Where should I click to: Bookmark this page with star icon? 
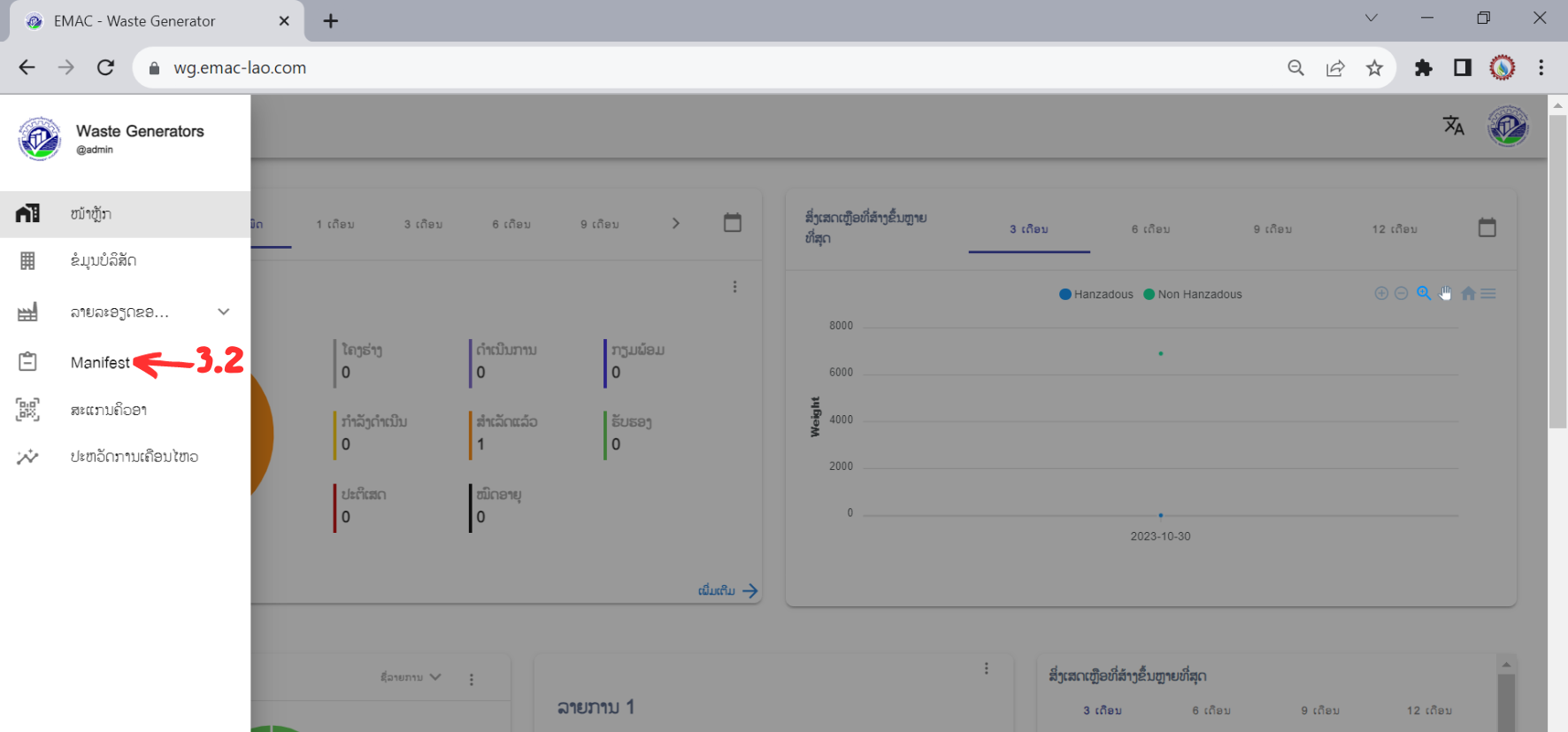click(x=1374, y=68)
